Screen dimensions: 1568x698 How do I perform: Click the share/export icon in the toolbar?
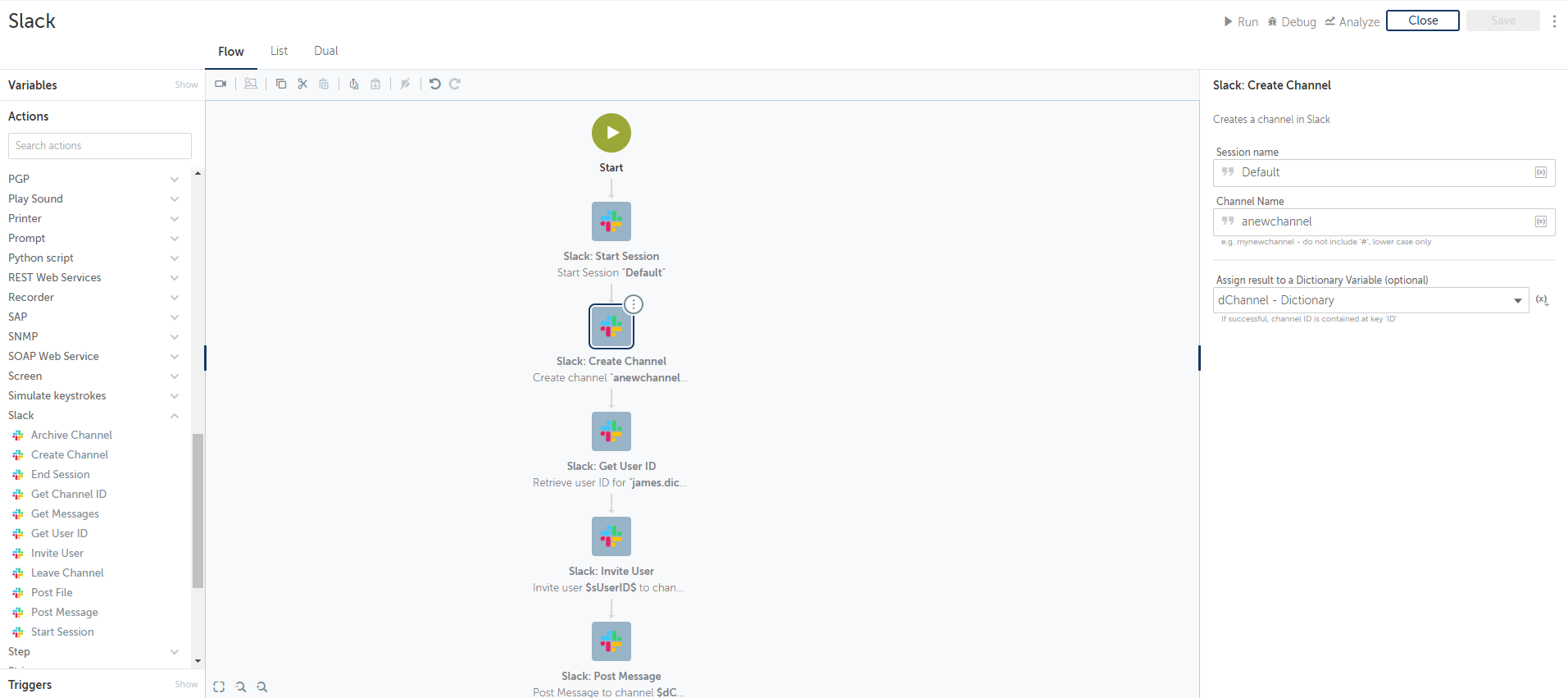click(x=354, y=84)
